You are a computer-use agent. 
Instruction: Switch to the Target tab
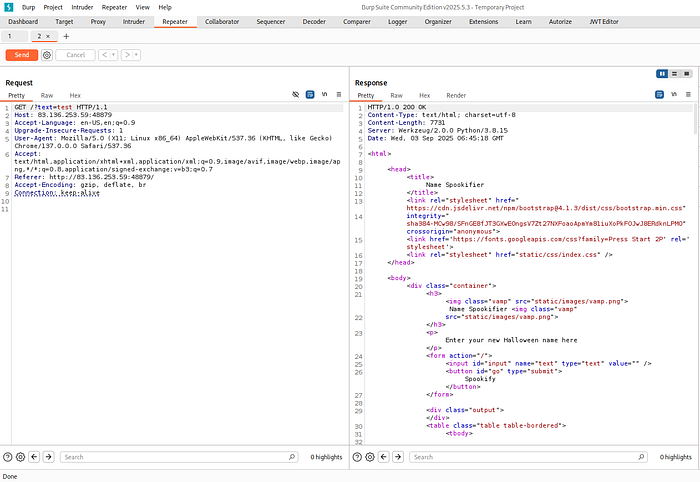64,21
